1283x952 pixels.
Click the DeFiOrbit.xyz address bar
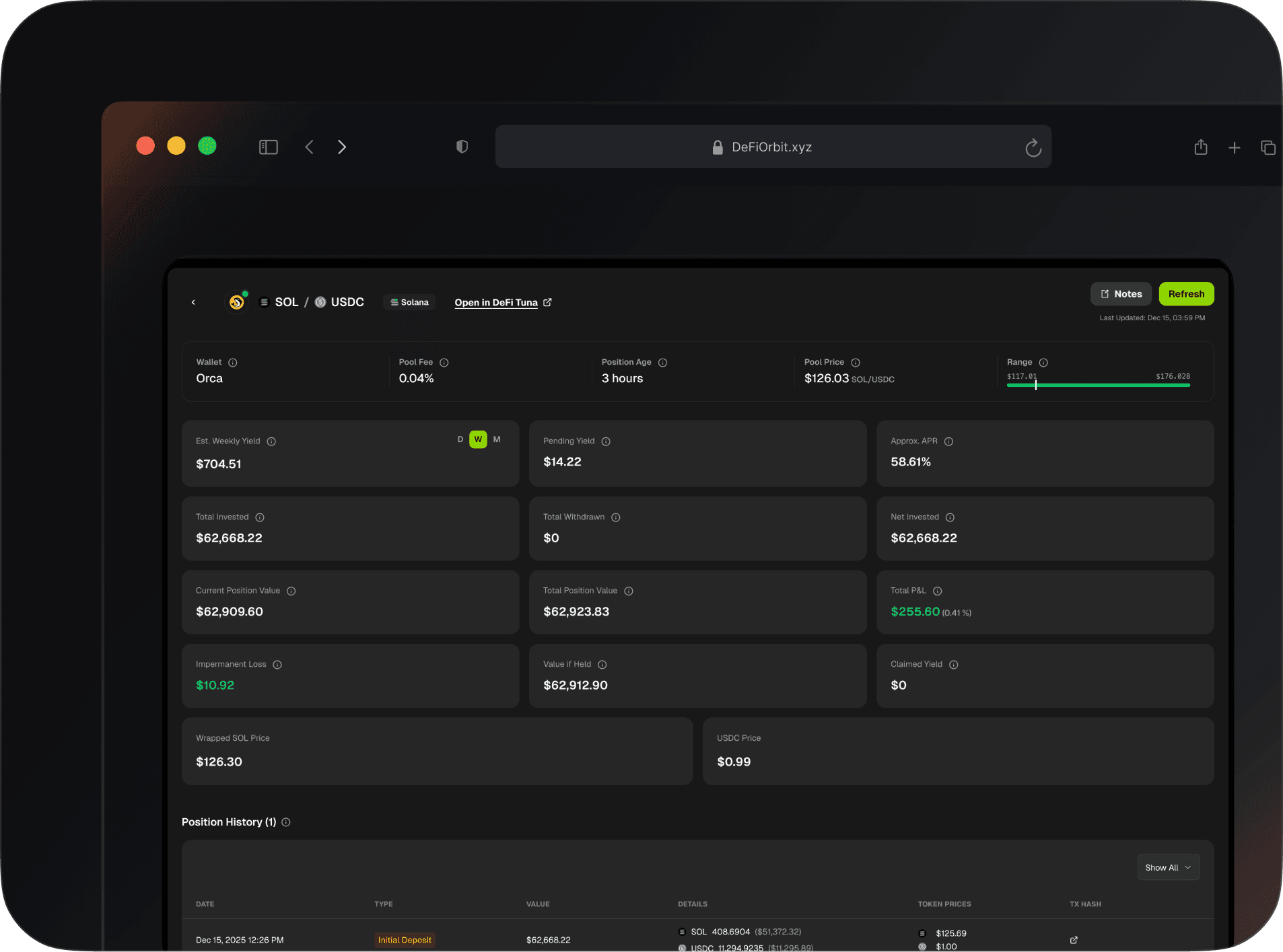tap(773, 147)
